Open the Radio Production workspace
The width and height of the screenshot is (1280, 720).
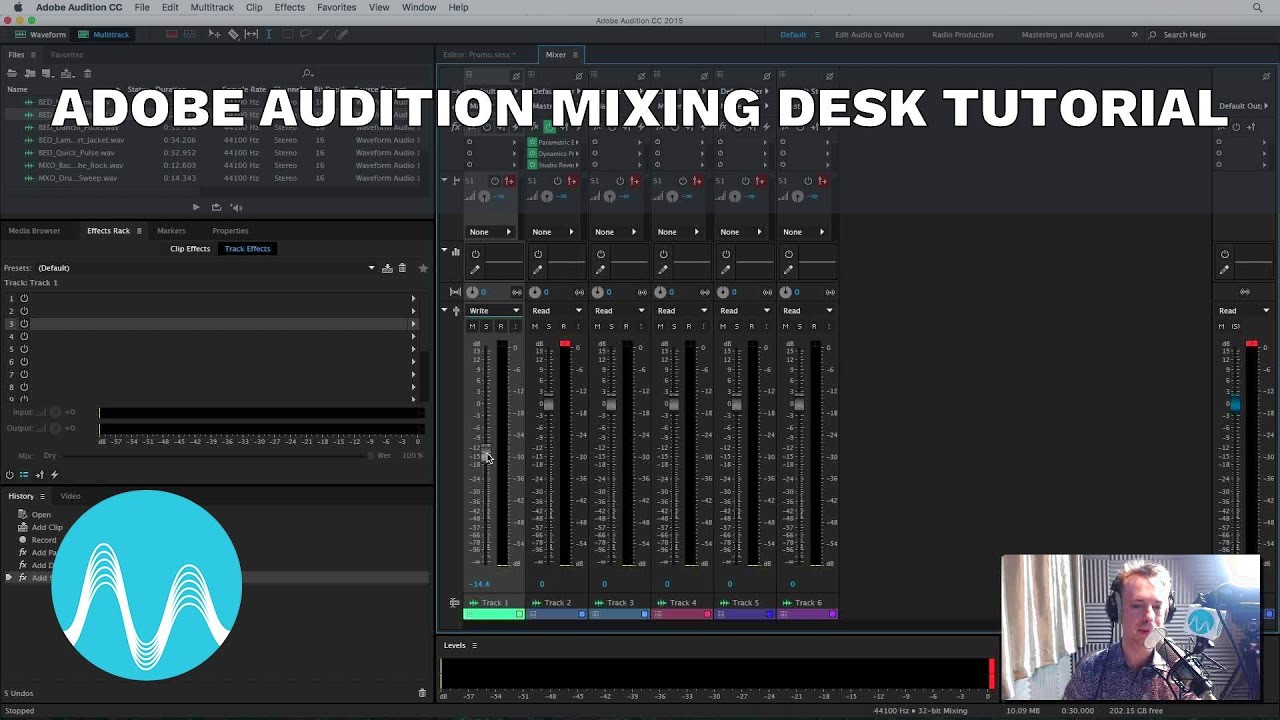coord(962,34)
